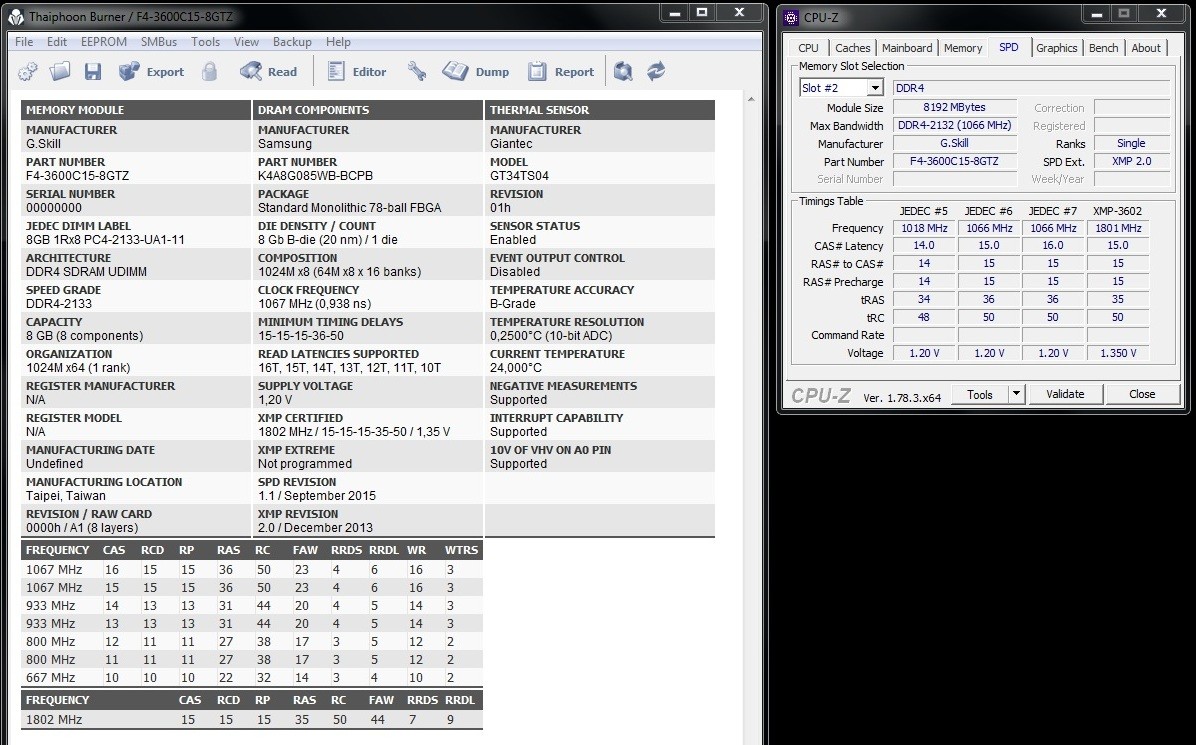
Task: Click the 8GB 1Rx8 PC4-2133-UA1-11 label text
Action: tap(105, 239)
